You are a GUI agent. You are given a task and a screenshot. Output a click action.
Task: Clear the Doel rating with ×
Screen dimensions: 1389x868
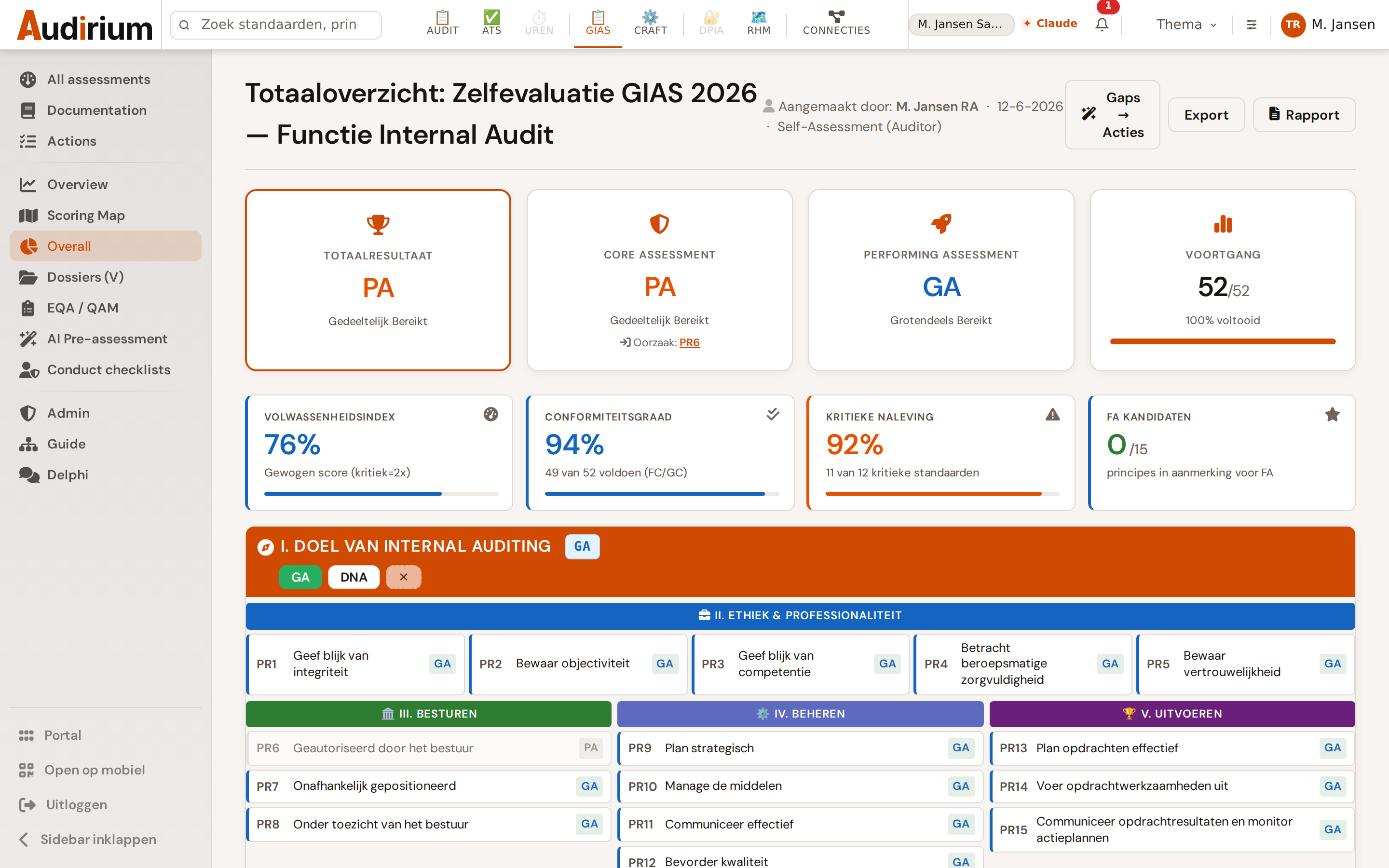(404, 577)
